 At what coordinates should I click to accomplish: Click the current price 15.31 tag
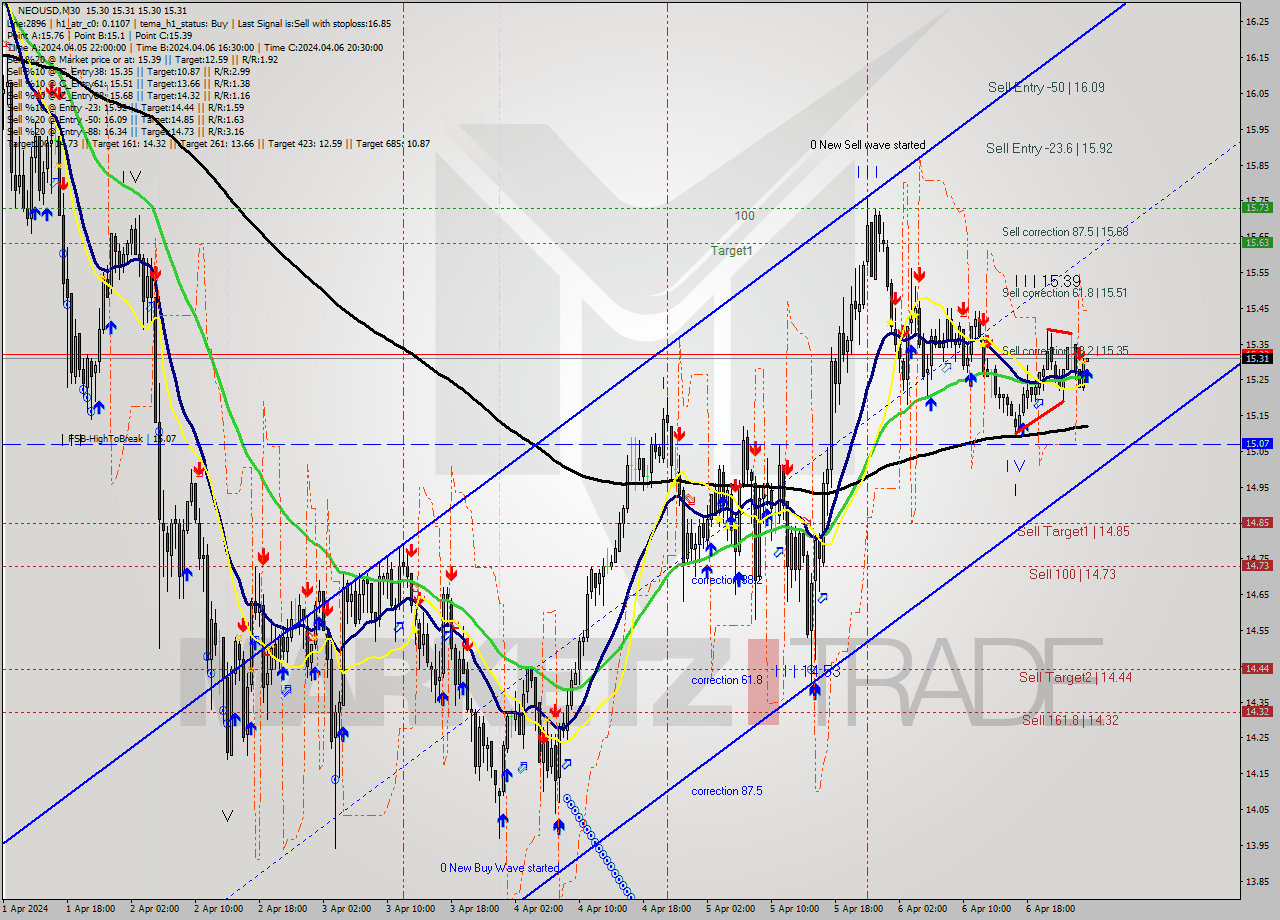pyautogui.click(x=1257, y=358)
